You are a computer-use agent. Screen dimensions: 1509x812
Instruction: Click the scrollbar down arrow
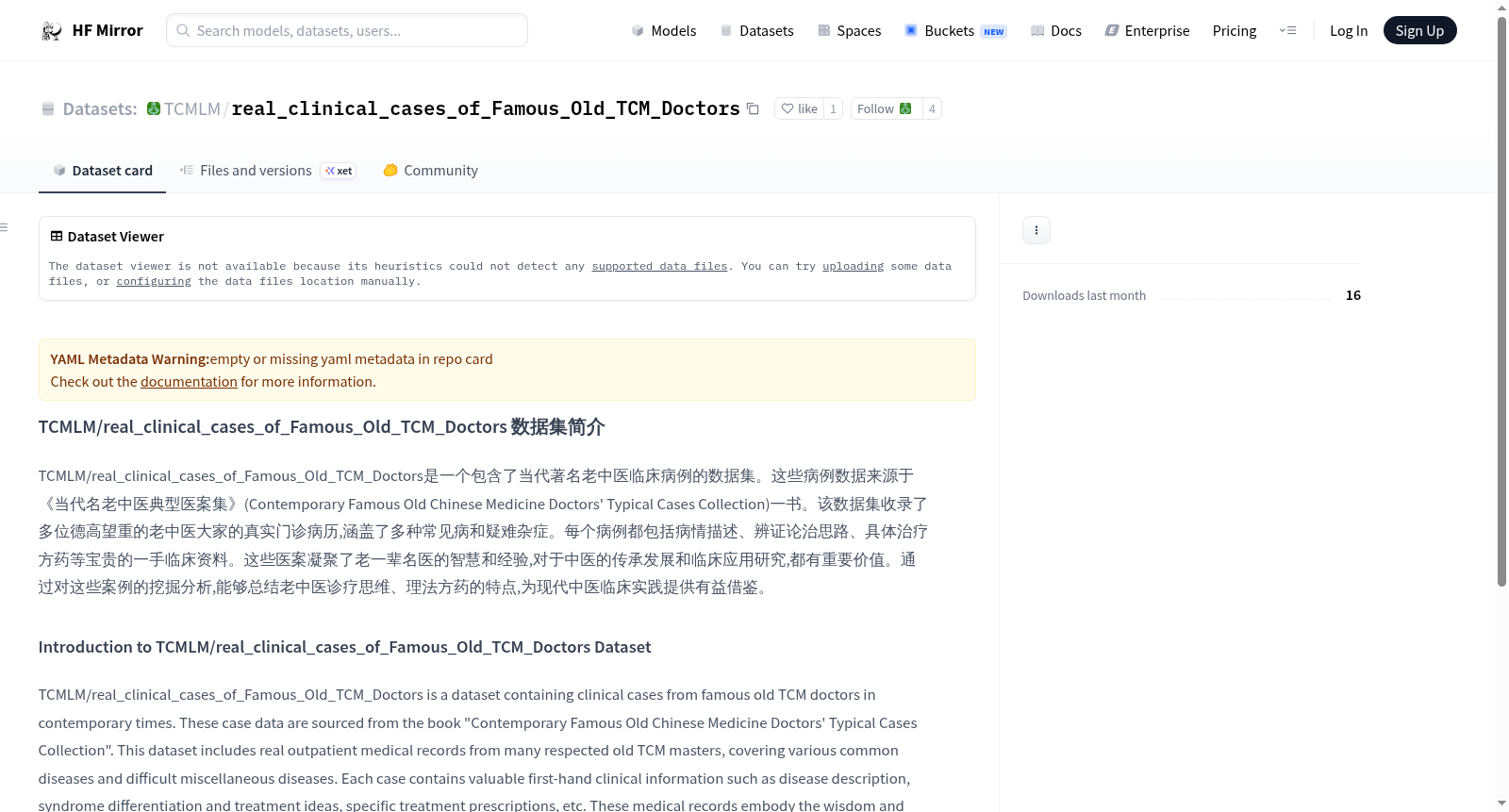click(1501, 804)
